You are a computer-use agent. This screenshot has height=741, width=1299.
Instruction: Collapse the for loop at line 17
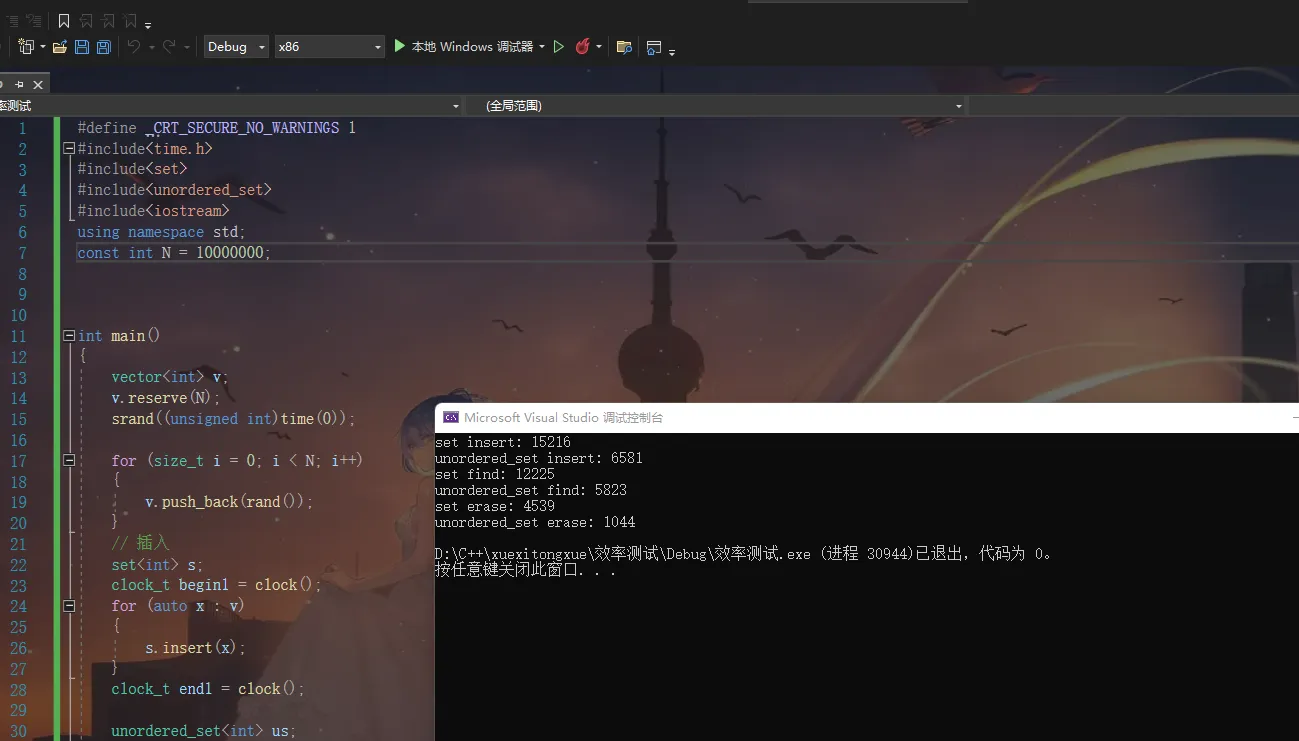pyautogui.click(x=68, y=461)
